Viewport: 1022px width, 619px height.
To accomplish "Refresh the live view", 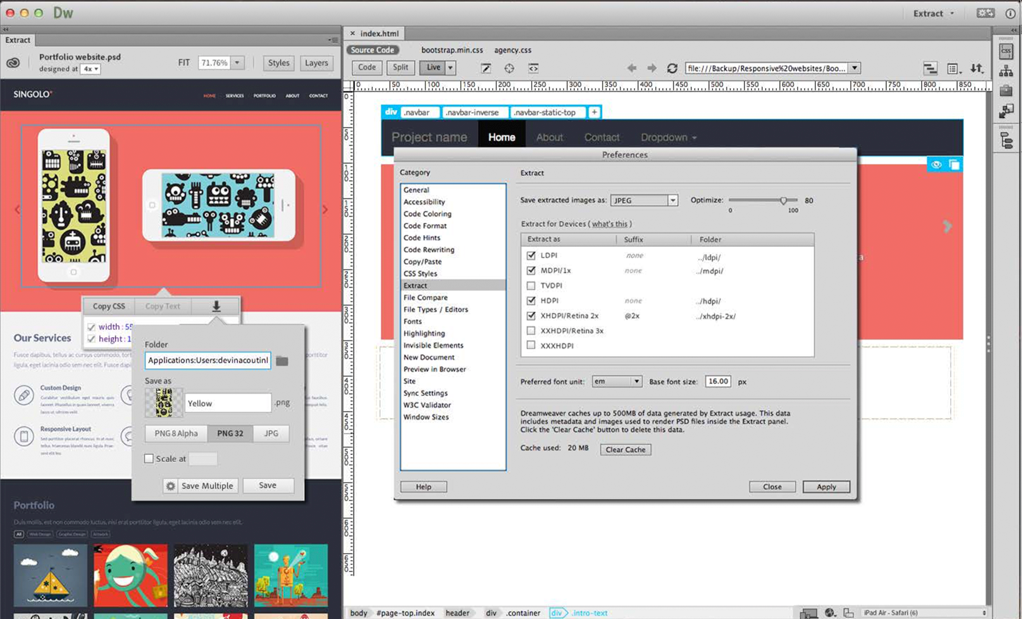I will pos(671,68).
